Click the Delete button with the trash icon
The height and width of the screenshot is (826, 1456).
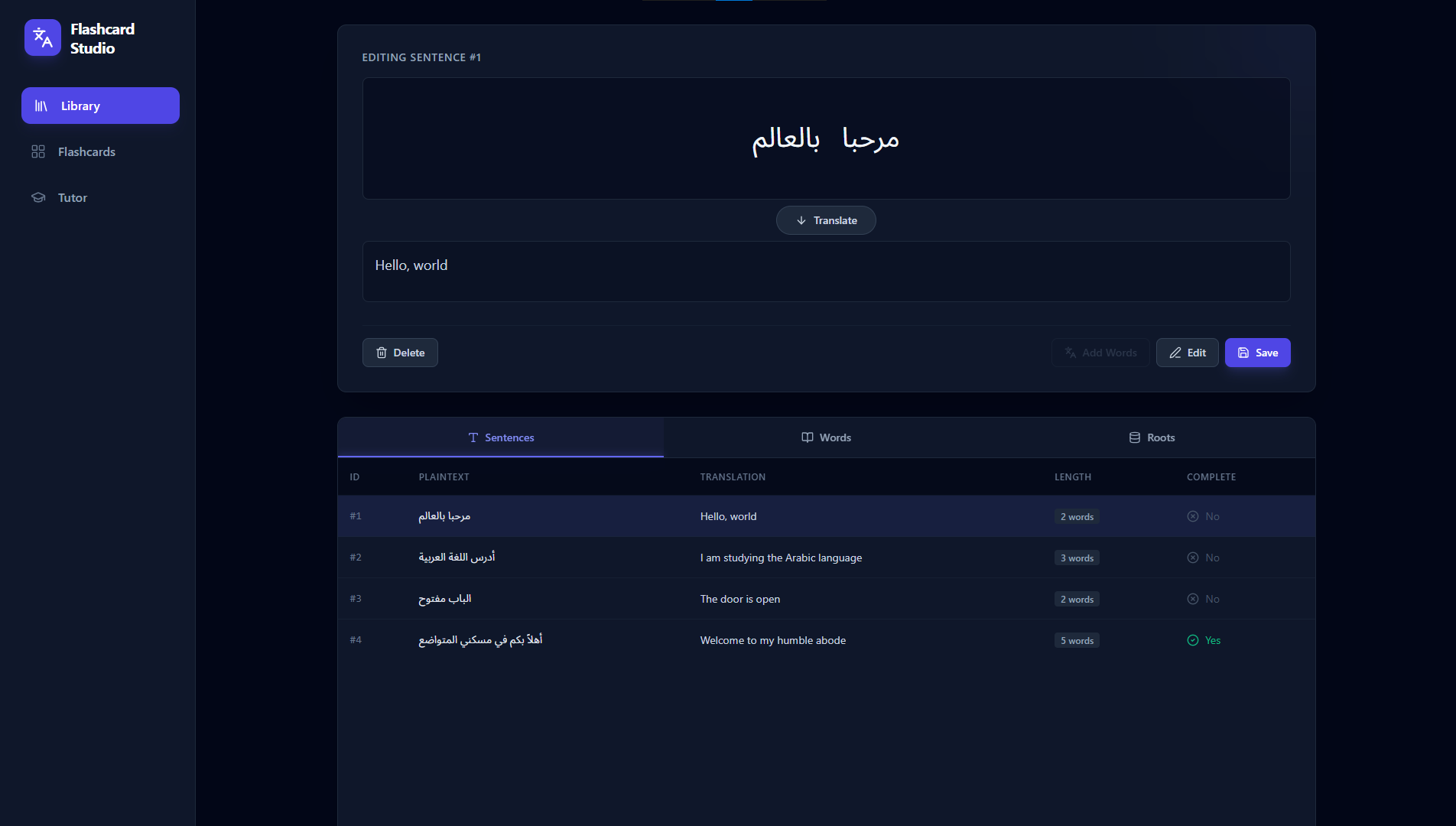pyautogui.click(x=400, y=353)
